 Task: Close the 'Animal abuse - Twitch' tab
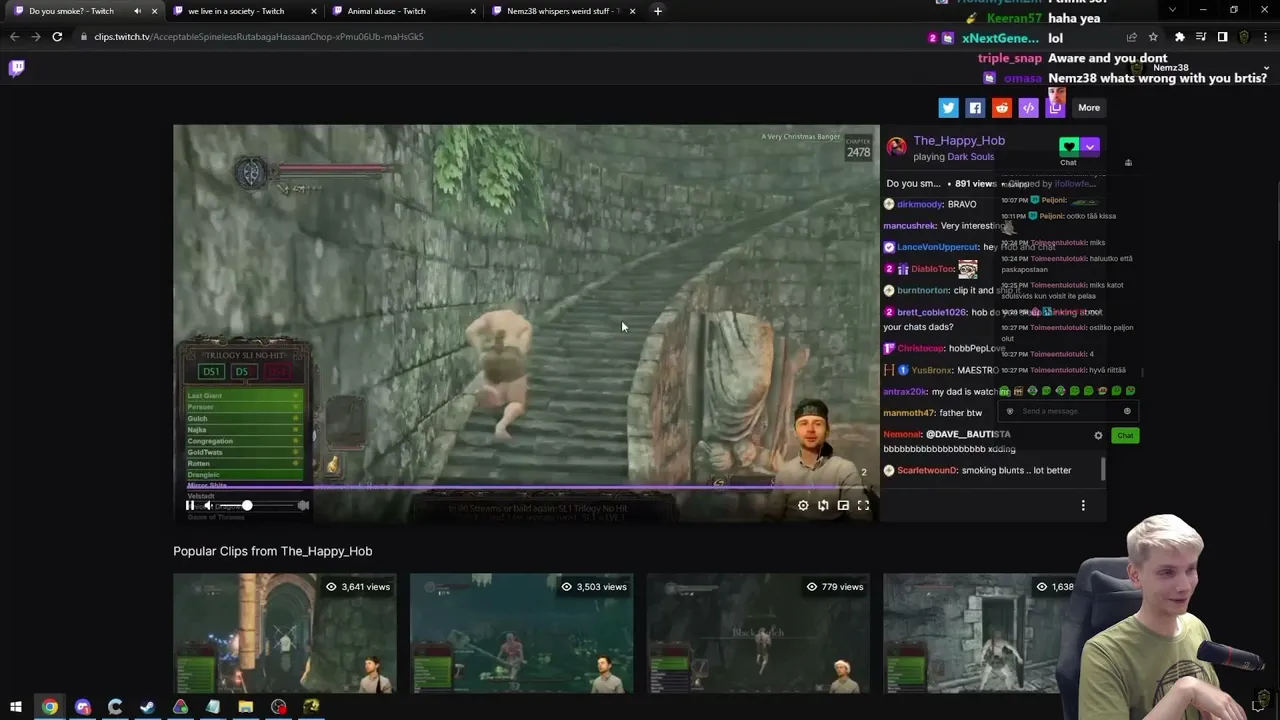(474, 11)
